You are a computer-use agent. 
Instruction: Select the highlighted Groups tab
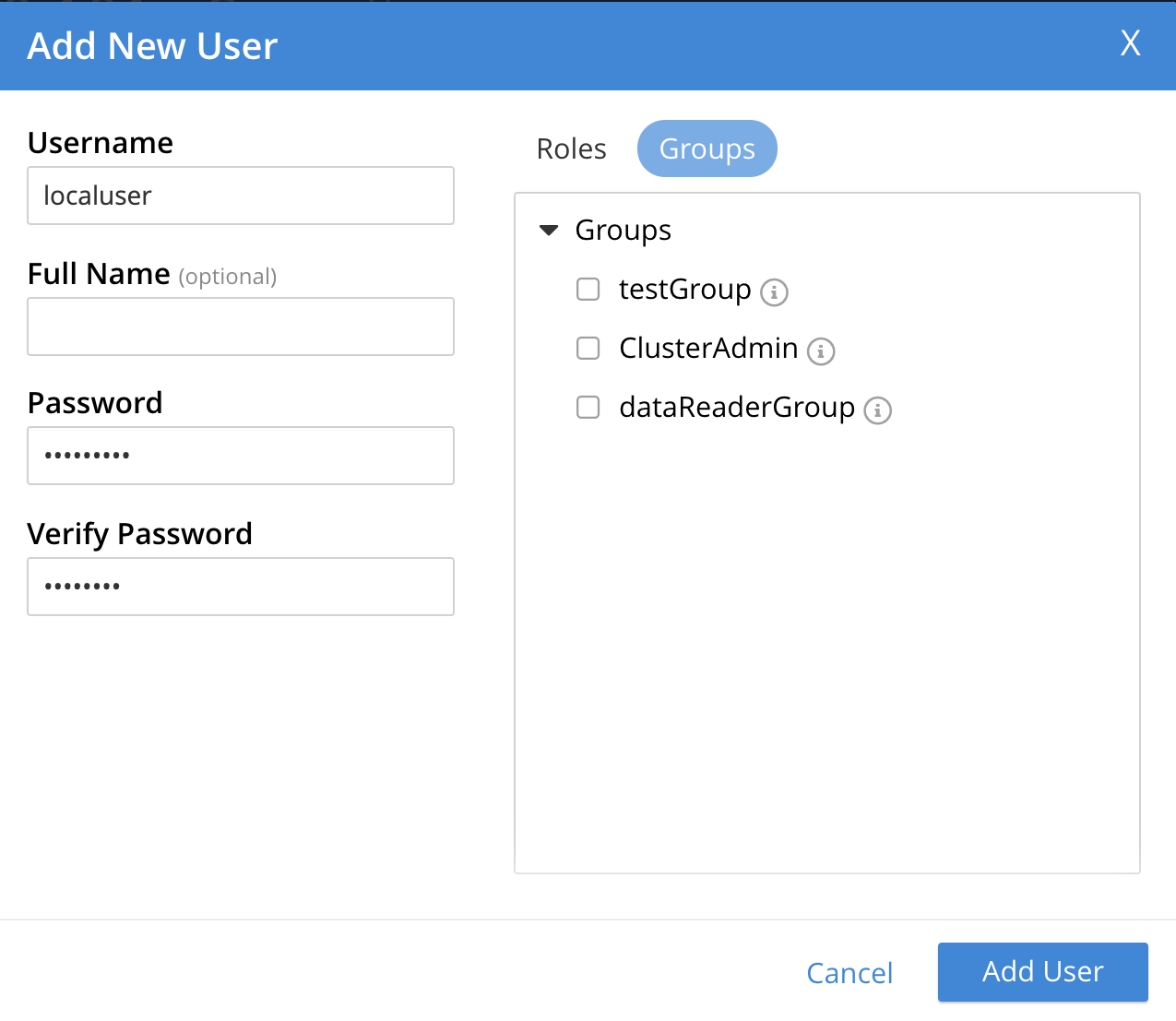[707, 148]
